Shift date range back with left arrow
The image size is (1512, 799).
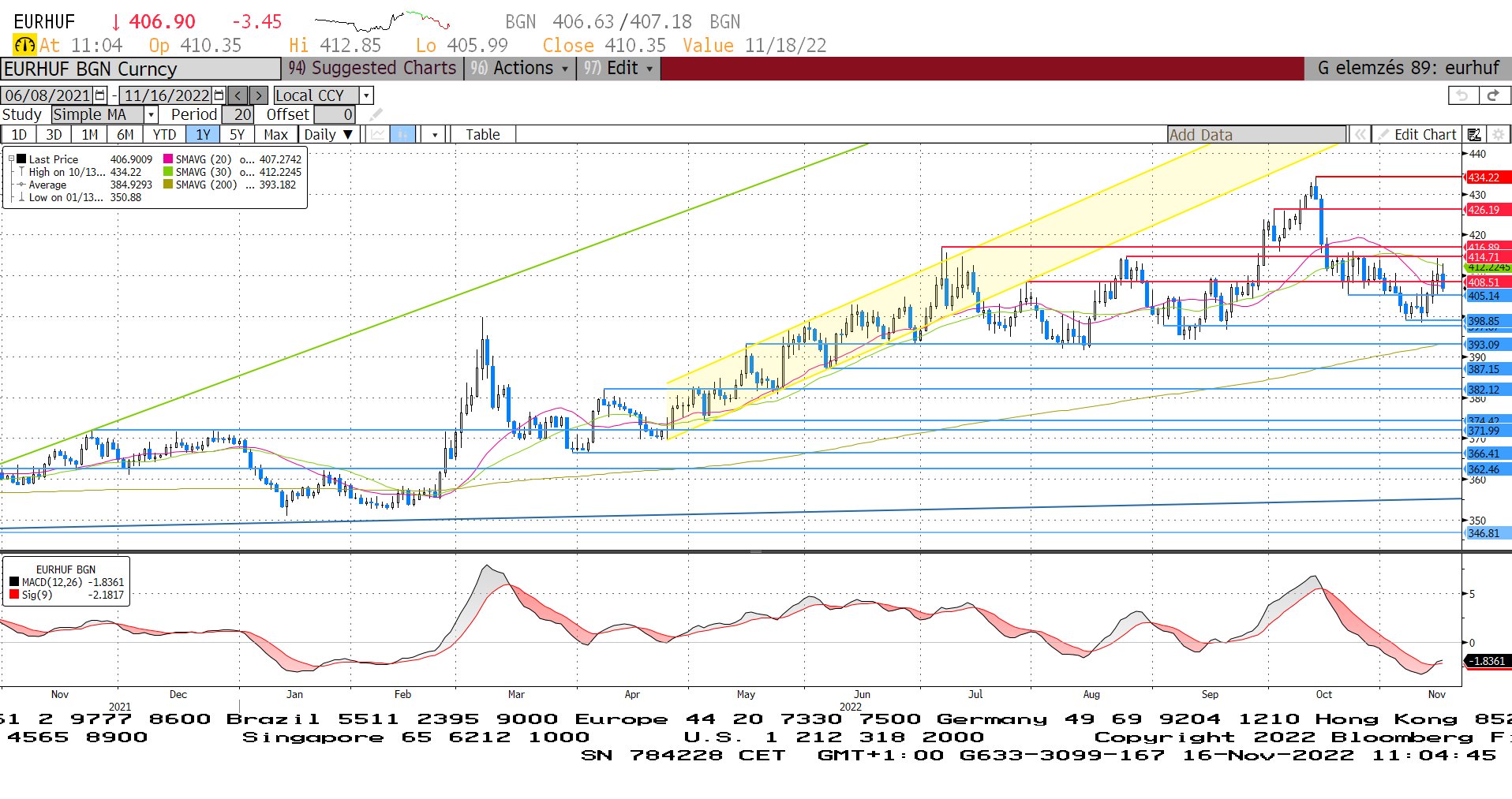(x=238, y=95)
